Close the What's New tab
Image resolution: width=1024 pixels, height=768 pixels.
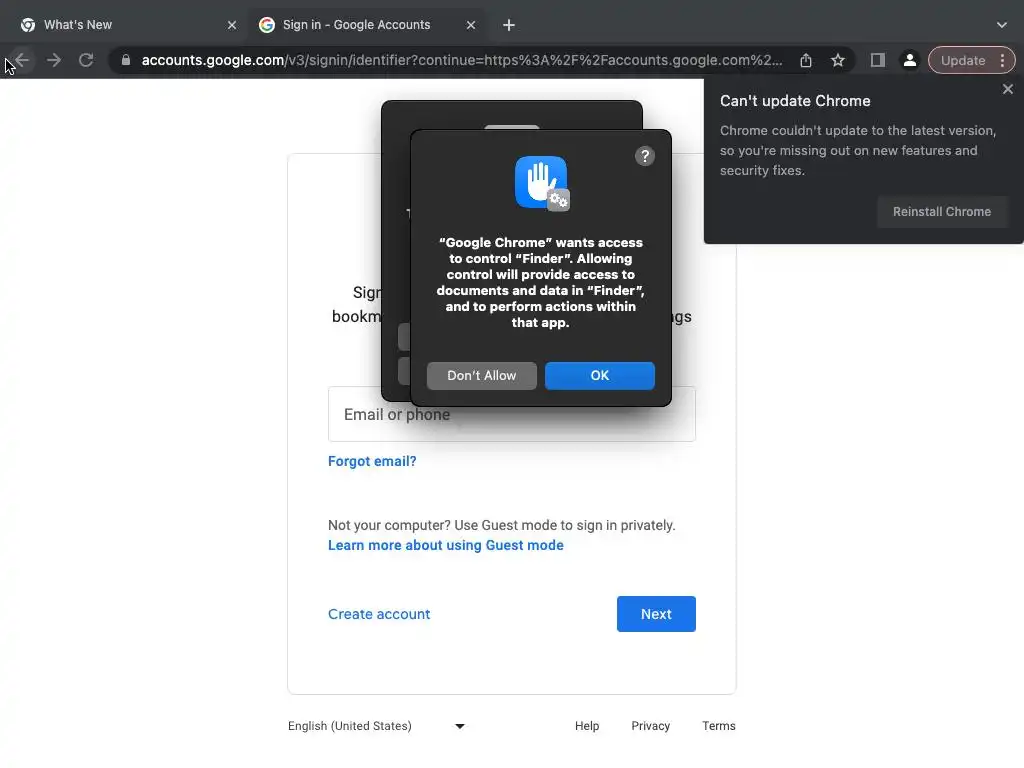tap(232, 25)
